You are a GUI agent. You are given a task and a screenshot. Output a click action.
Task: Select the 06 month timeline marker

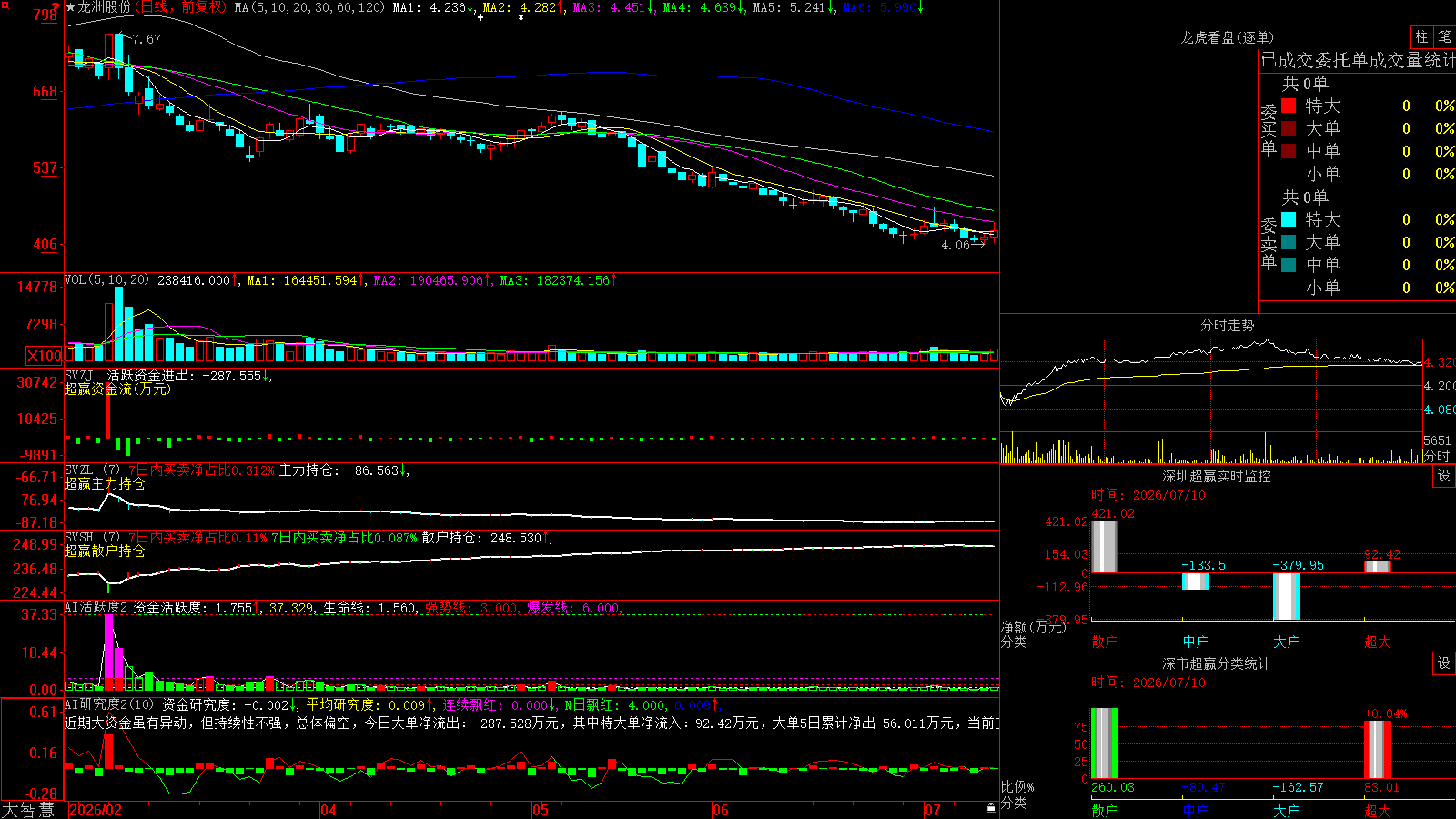point(721,810)
